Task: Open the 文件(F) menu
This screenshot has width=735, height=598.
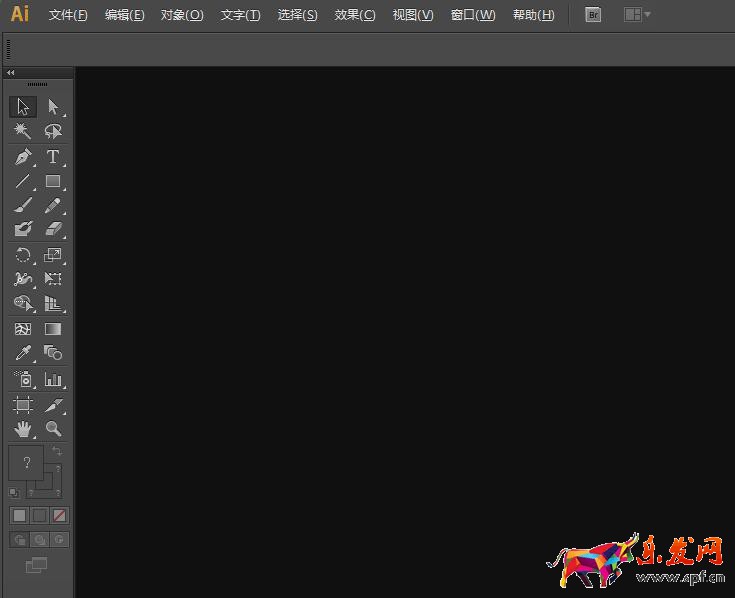Action: click(x=68, y=15)
